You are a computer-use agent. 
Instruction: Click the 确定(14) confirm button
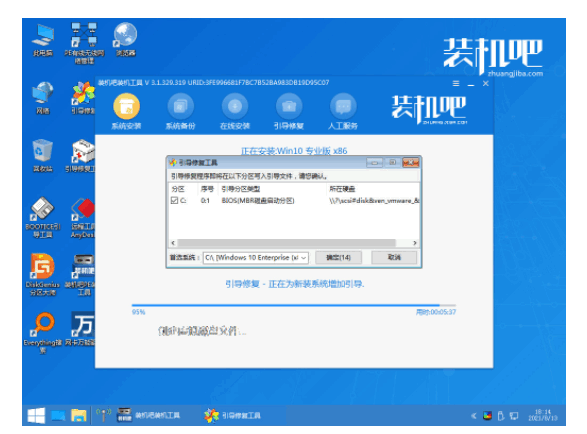click(338, 257)
